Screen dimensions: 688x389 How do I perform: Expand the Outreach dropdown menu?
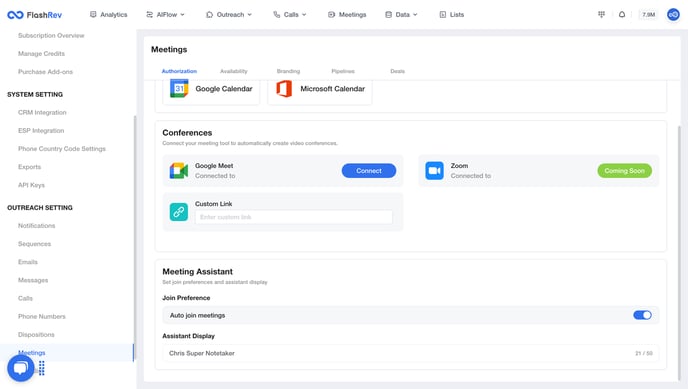pyautogui.click(x=229, y=14)
